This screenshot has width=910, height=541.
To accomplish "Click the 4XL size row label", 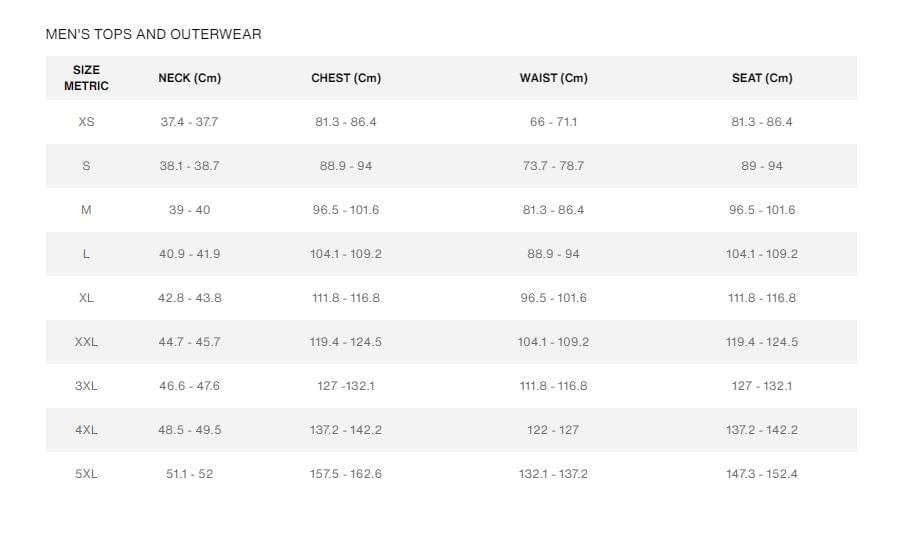I will (x=86, y=430).
